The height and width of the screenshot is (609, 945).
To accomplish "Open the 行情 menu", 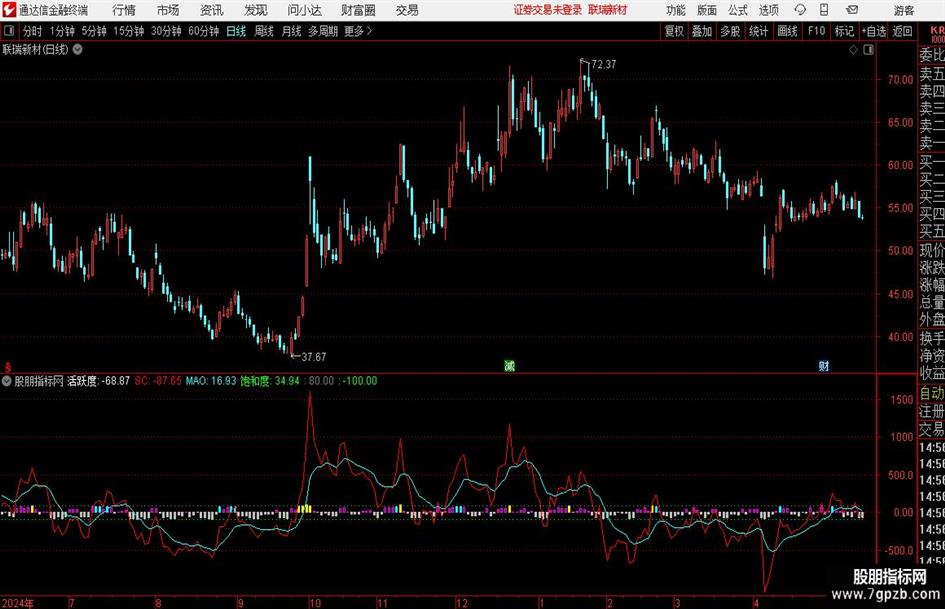I will click(124, 10).
